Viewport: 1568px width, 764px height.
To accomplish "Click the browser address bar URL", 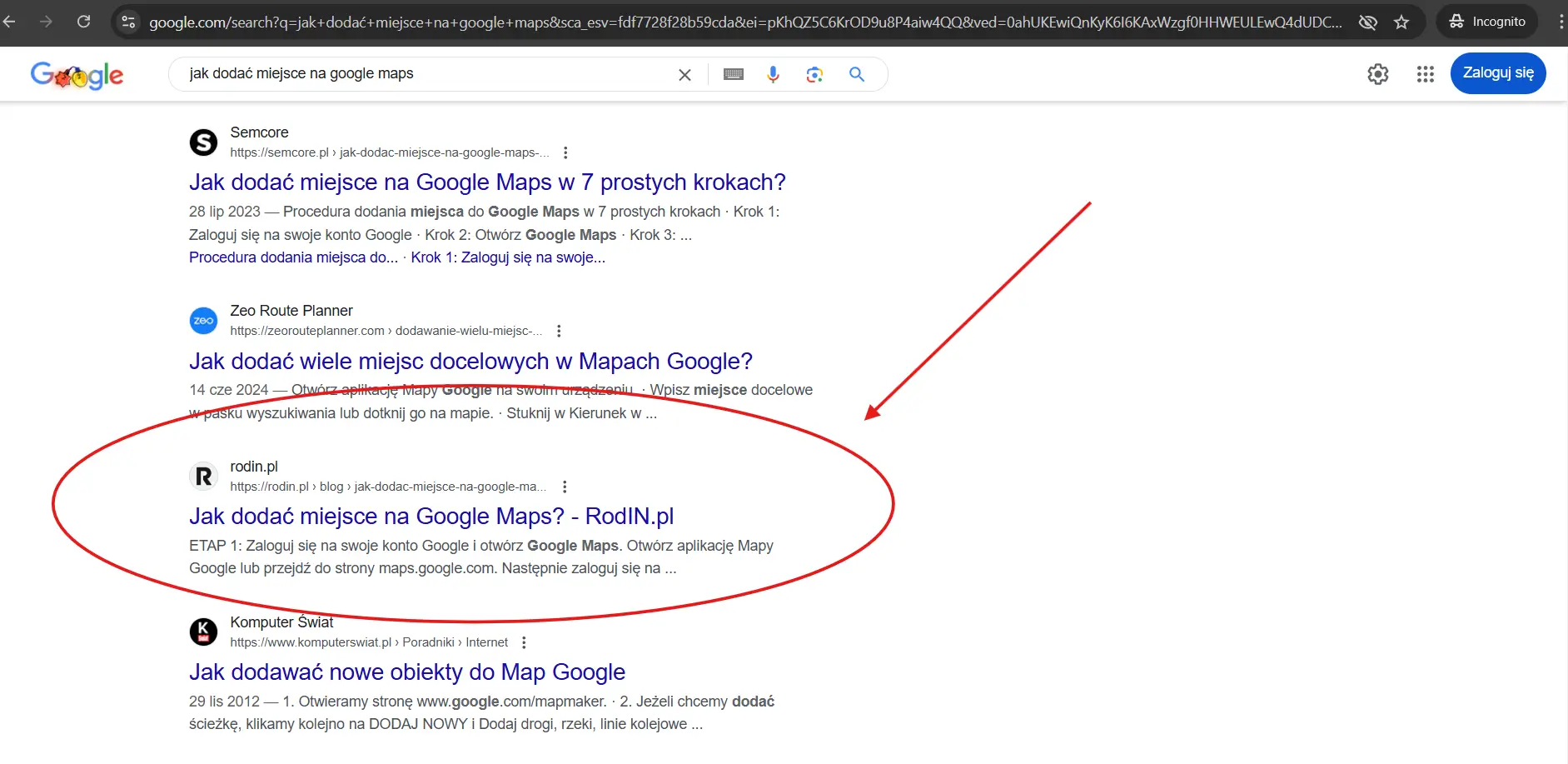I will tap(745, 22).
